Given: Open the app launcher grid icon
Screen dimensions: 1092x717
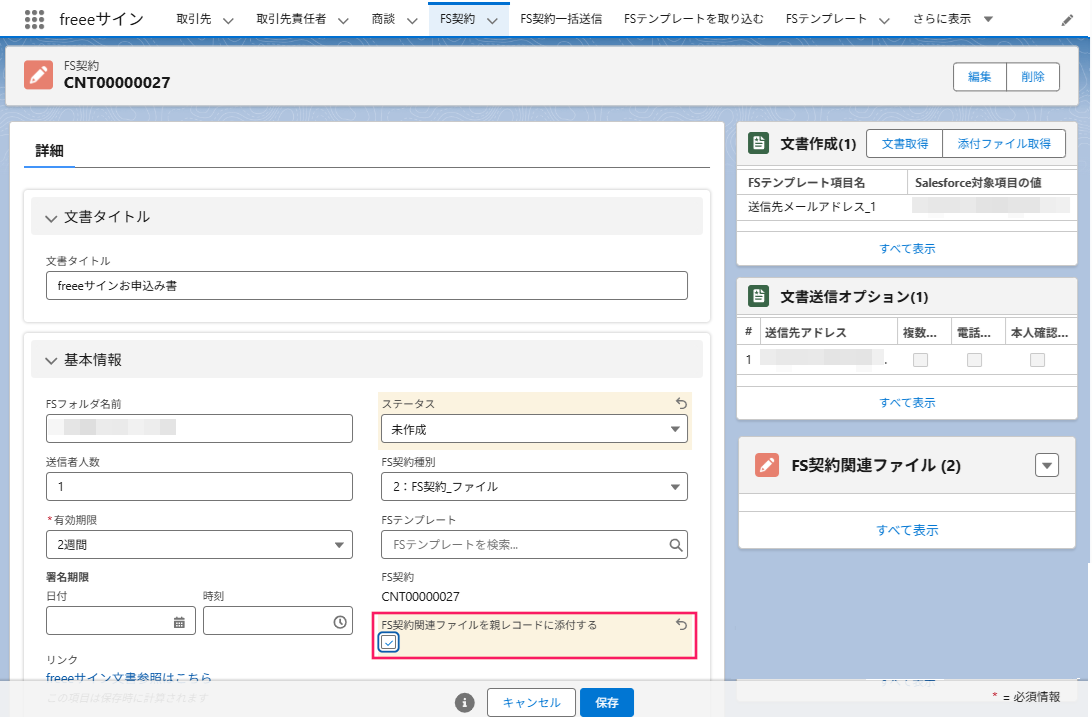Looking at the screenshot, I should point(34,19).
